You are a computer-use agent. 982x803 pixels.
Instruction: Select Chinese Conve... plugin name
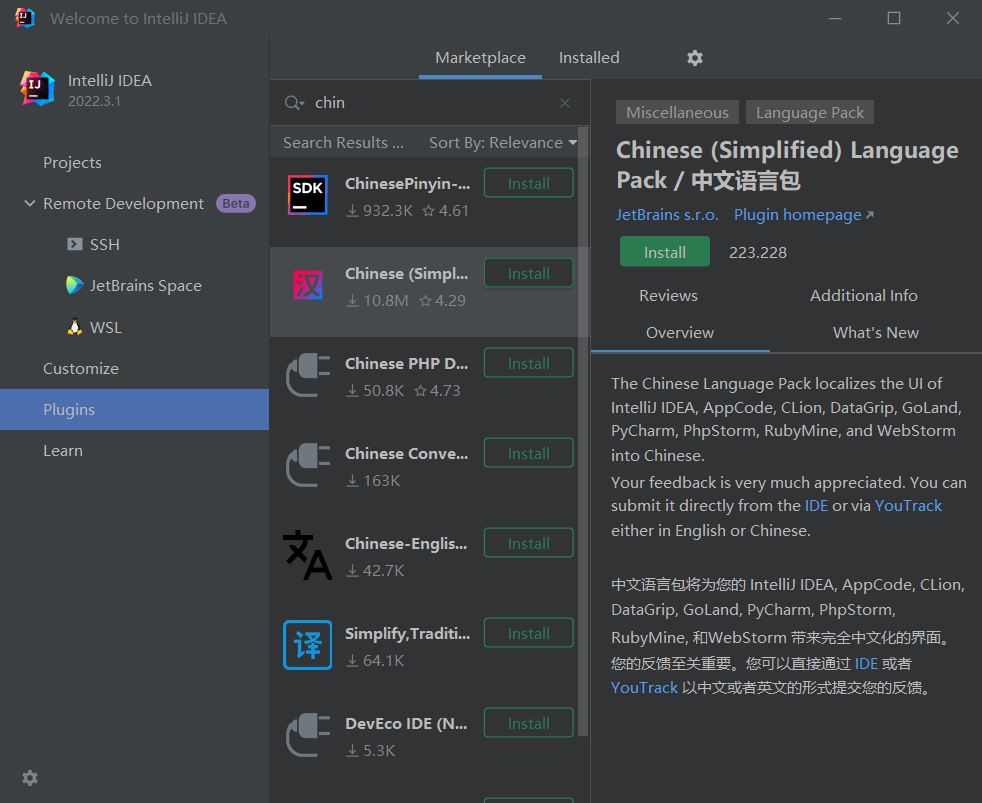(406, 453)
